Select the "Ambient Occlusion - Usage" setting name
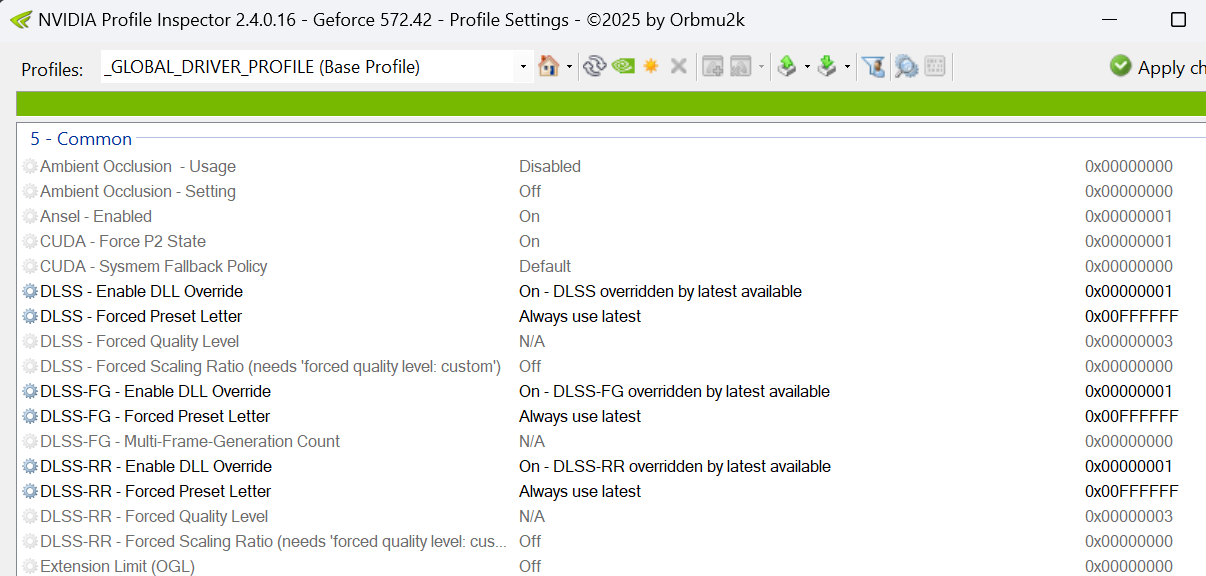This screenshot has width=1206, height=576. 138,167
